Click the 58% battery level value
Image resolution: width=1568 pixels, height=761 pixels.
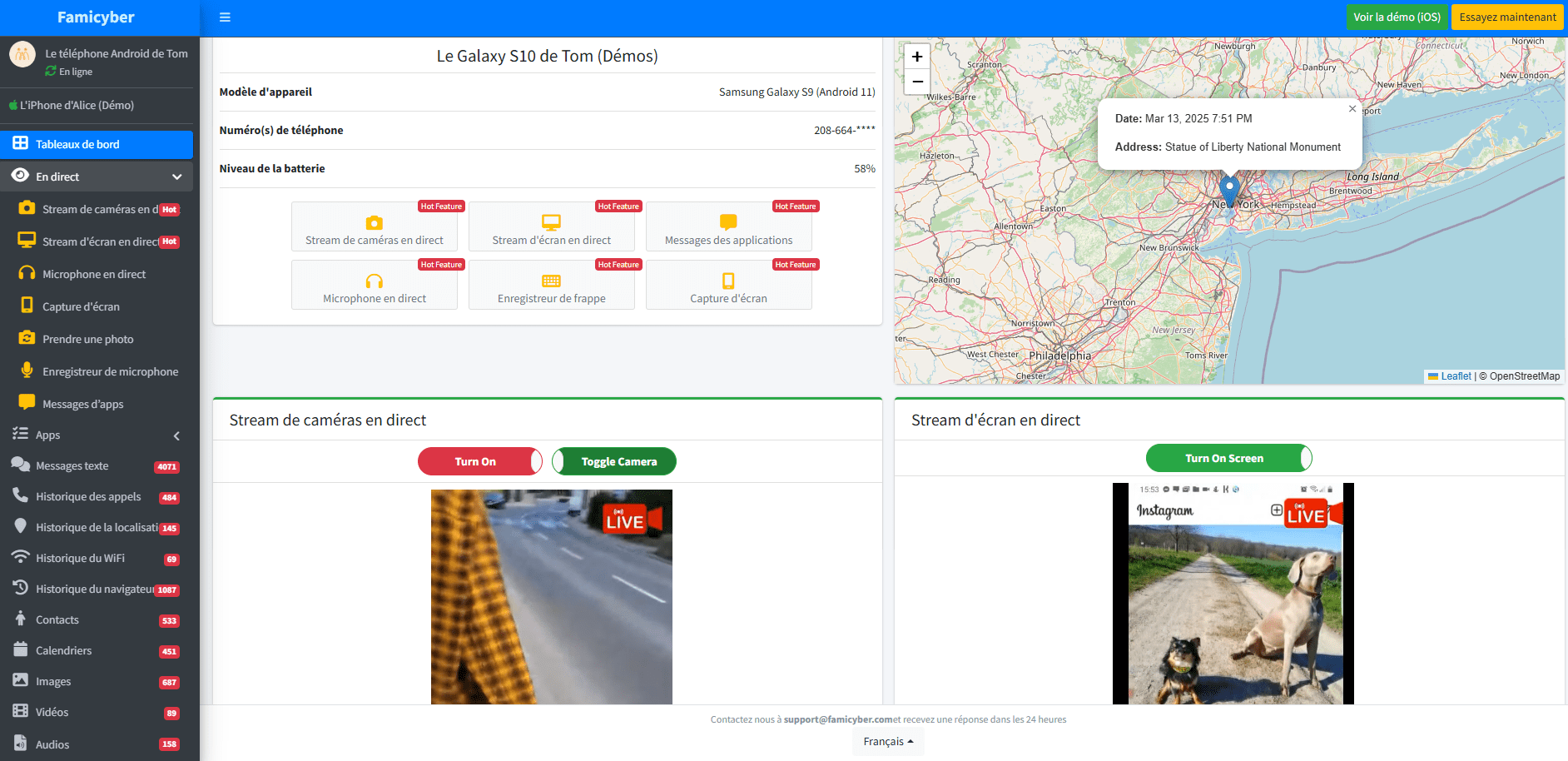coord(865,168)
